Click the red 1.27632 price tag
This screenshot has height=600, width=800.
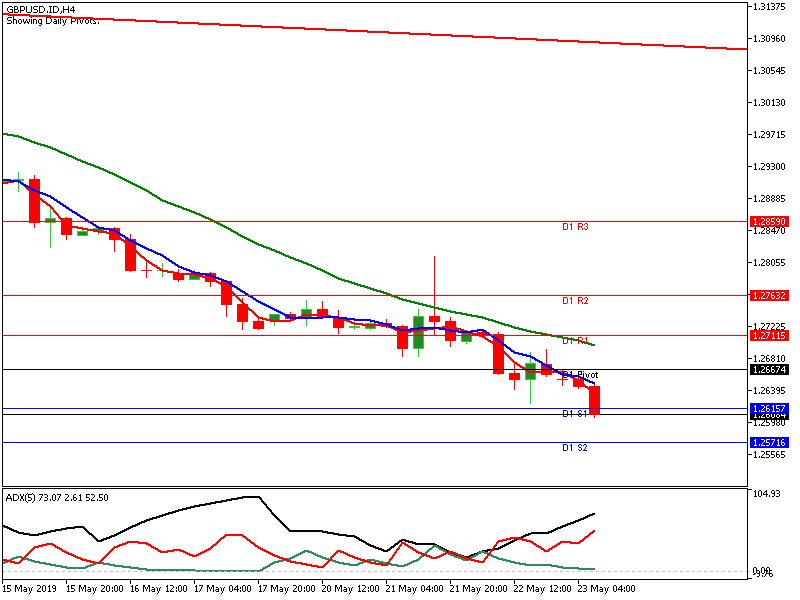(x=769, y=295)
